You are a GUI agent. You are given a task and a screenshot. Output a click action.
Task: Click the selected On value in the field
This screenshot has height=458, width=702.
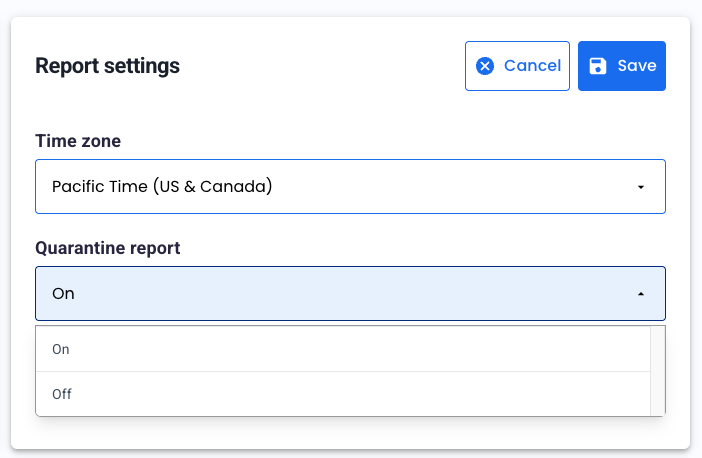pos(63,294)
